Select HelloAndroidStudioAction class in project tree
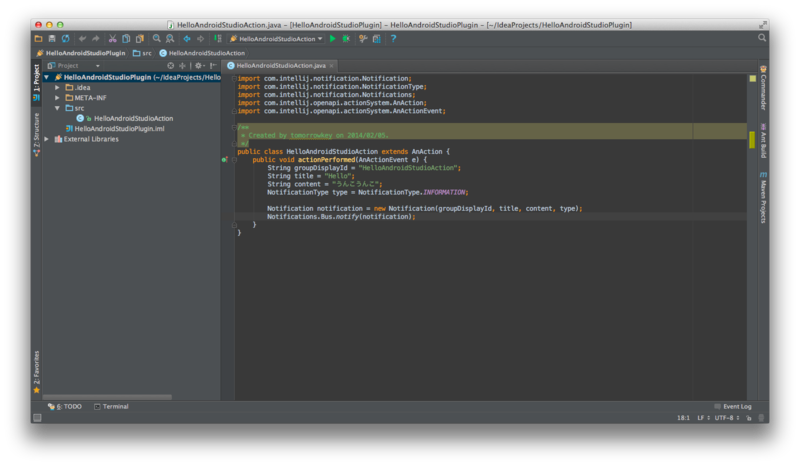Image resolution: width=800 pixels, height=466 pixels. click(125, 118)
